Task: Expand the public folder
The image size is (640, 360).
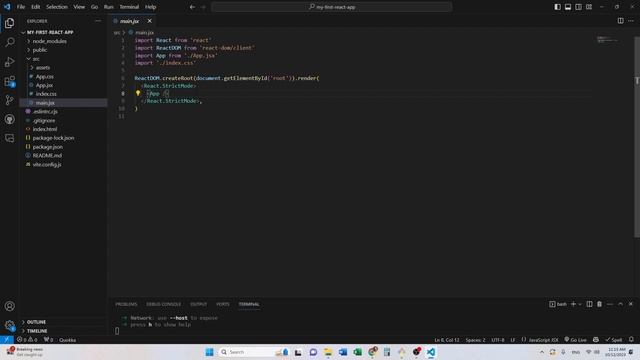Action: pyautogui.click(x=40, y=50)
